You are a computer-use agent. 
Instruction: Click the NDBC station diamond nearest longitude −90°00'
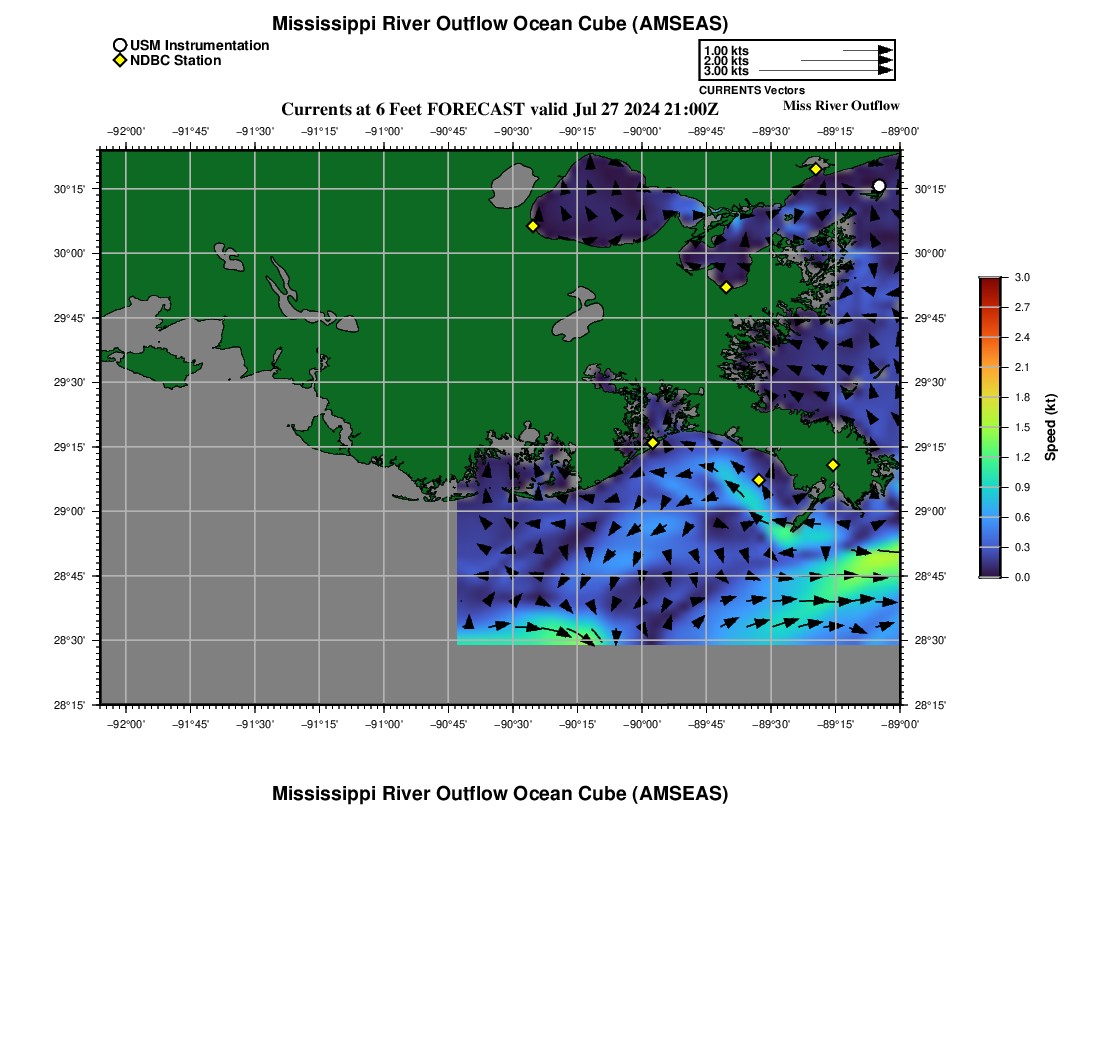tap(653, 443)
